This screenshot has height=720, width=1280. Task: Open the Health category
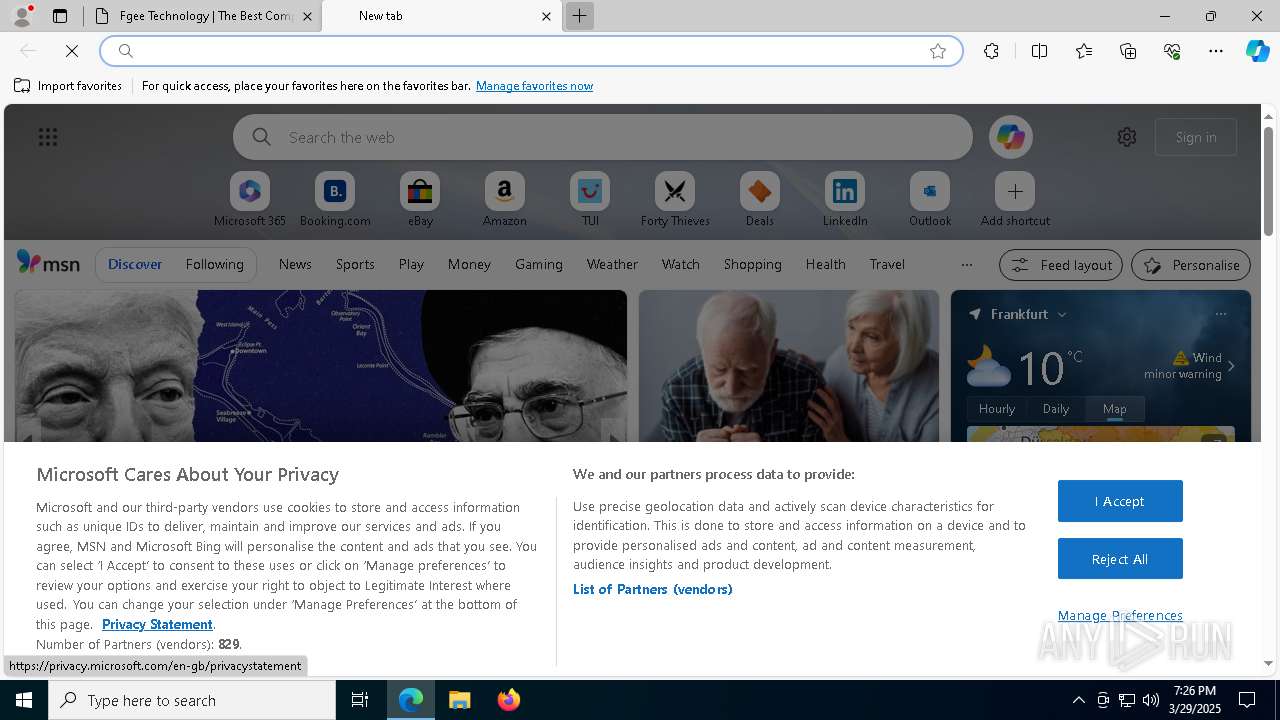click(x=825, y=264)
